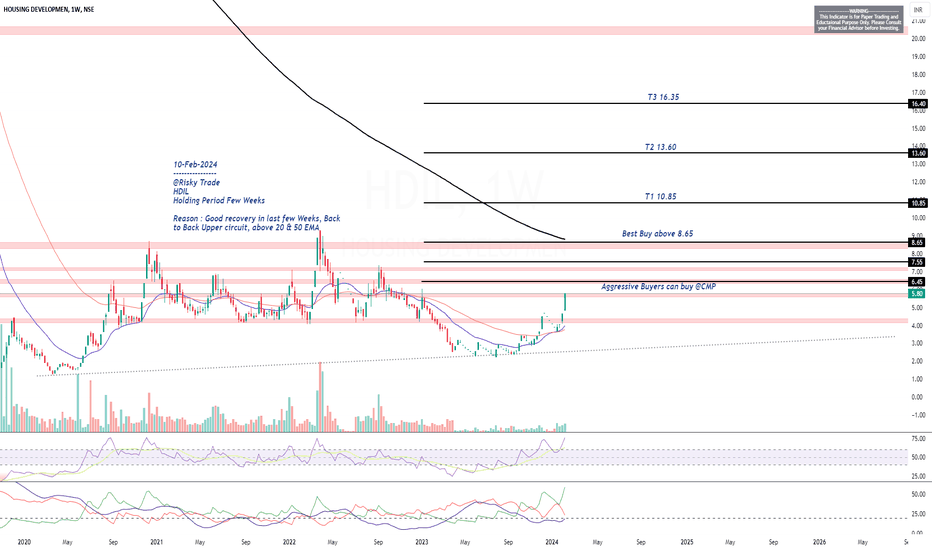Click the 2025 label on time axis

click(687, 542)
